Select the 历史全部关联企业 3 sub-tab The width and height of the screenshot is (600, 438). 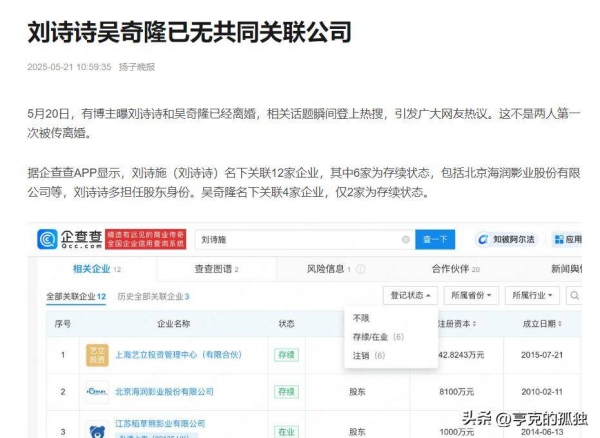[x=153, y=296]
